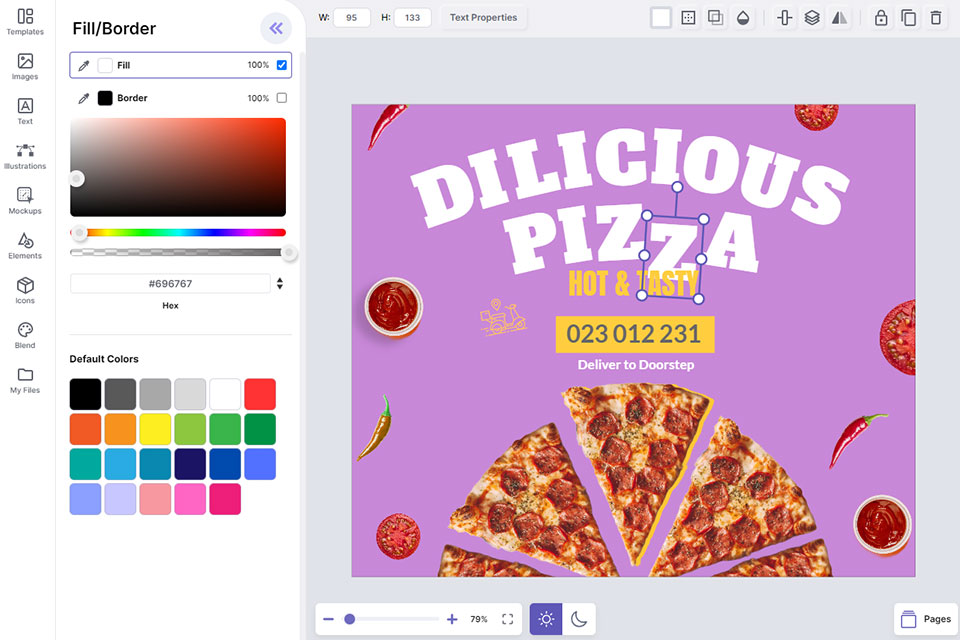Open the Pages panel

926,619
